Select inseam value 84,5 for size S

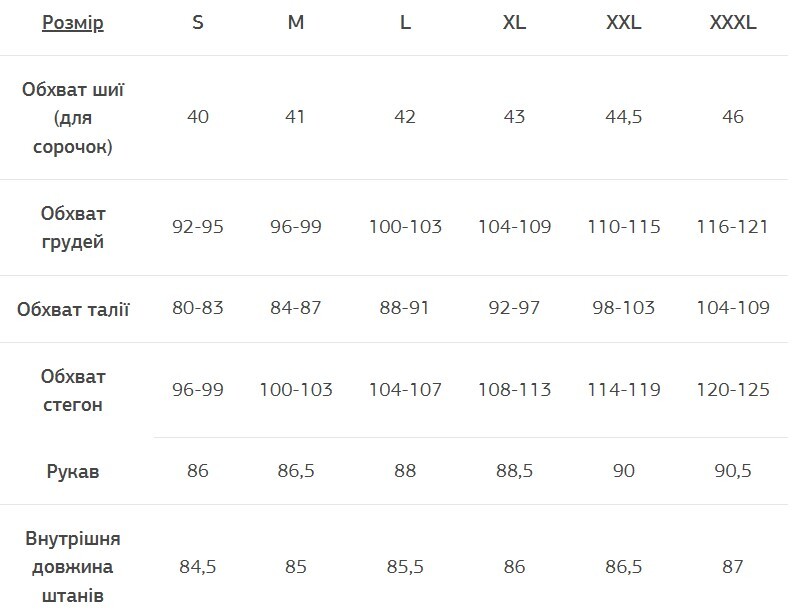[198, 567]
